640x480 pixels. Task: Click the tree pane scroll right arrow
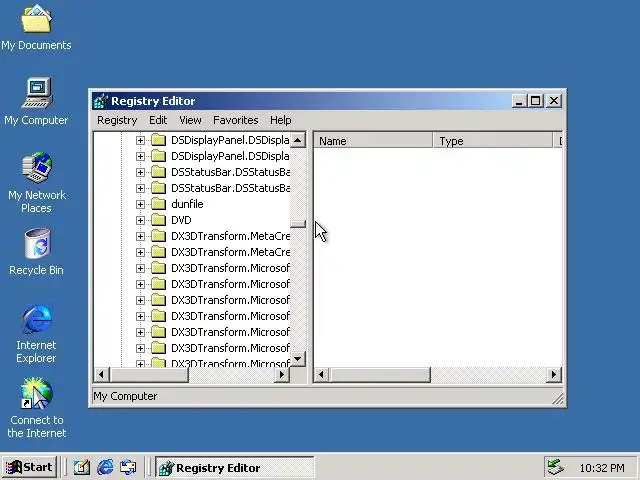(x=282, y=374)
